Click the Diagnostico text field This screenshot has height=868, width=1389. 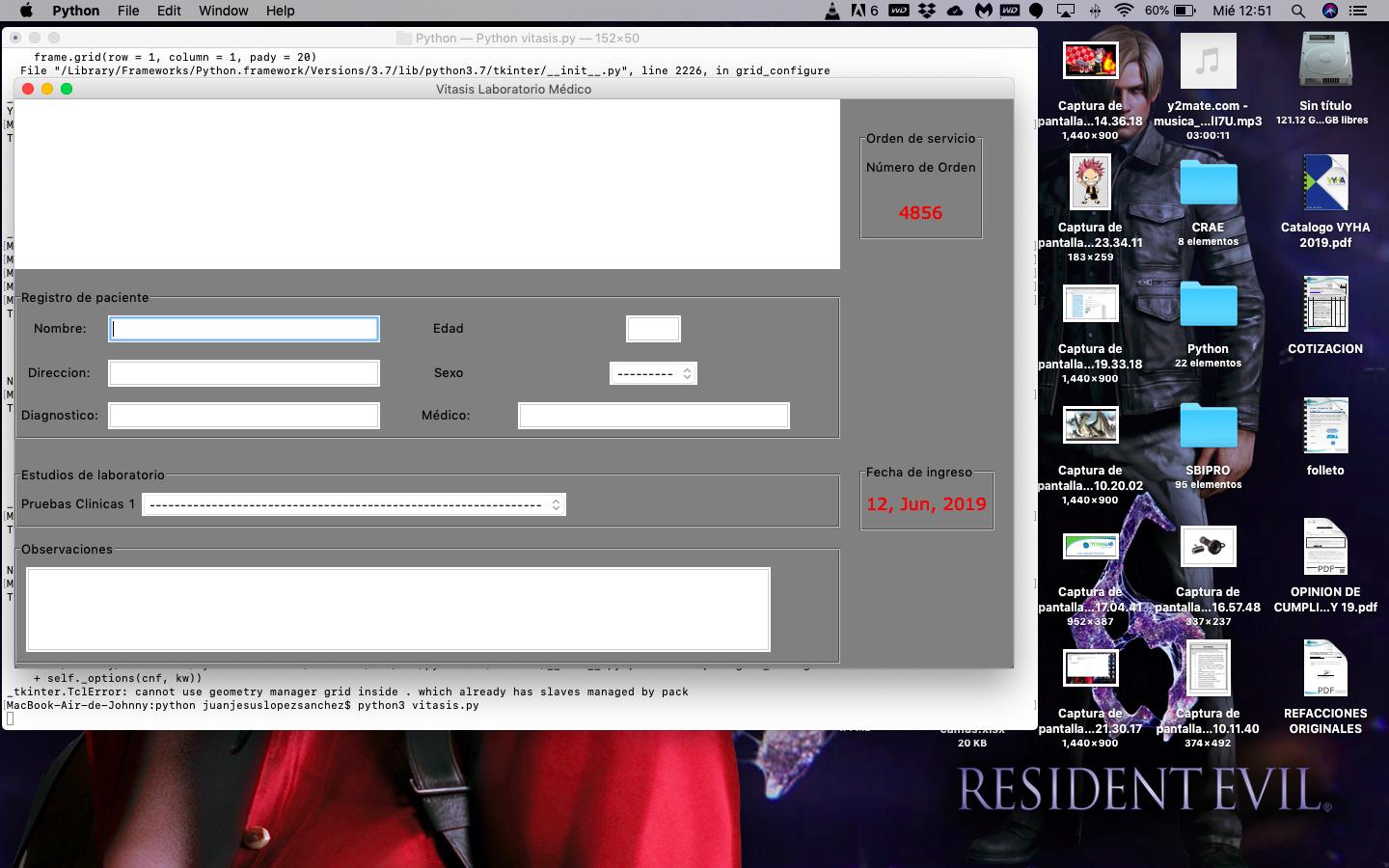coord(244,416)
